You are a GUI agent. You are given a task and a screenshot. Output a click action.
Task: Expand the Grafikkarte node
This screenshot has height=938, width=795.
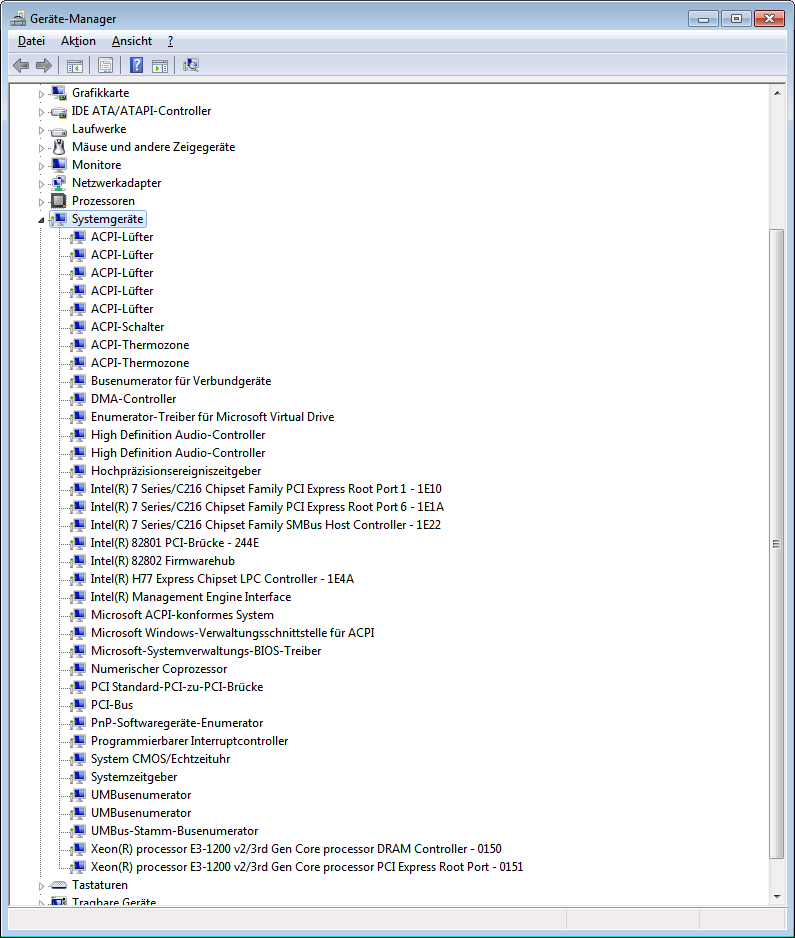click(x=41, y=94)
